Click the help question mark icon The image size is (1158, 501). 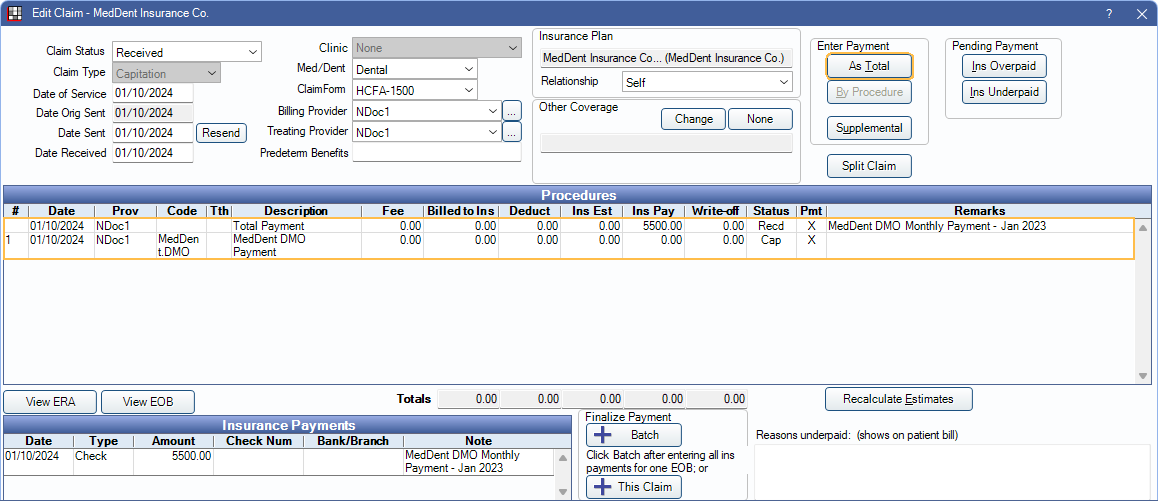[1108, 14]
